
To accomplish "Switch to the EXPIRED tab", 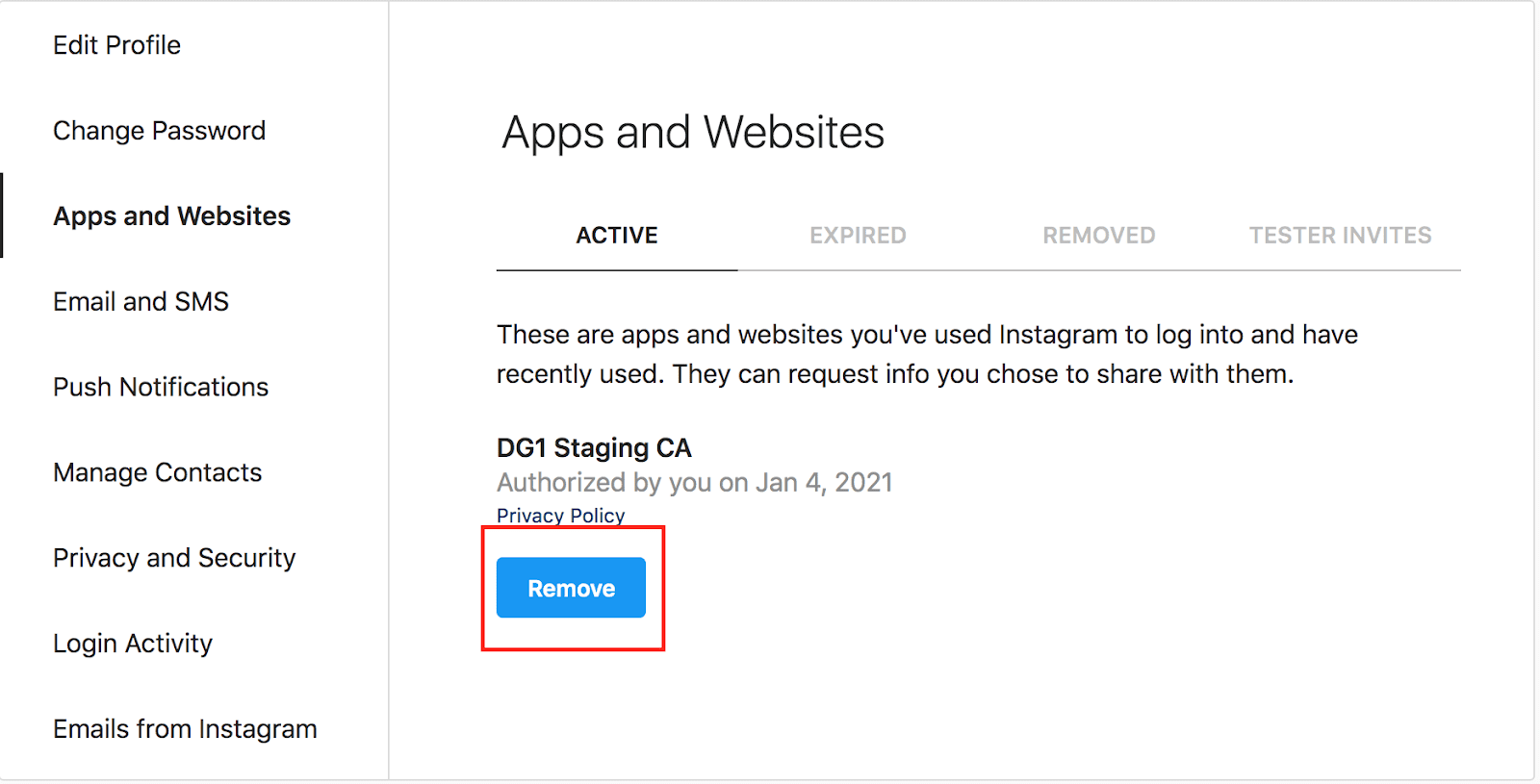I will [x=858, y=236].
